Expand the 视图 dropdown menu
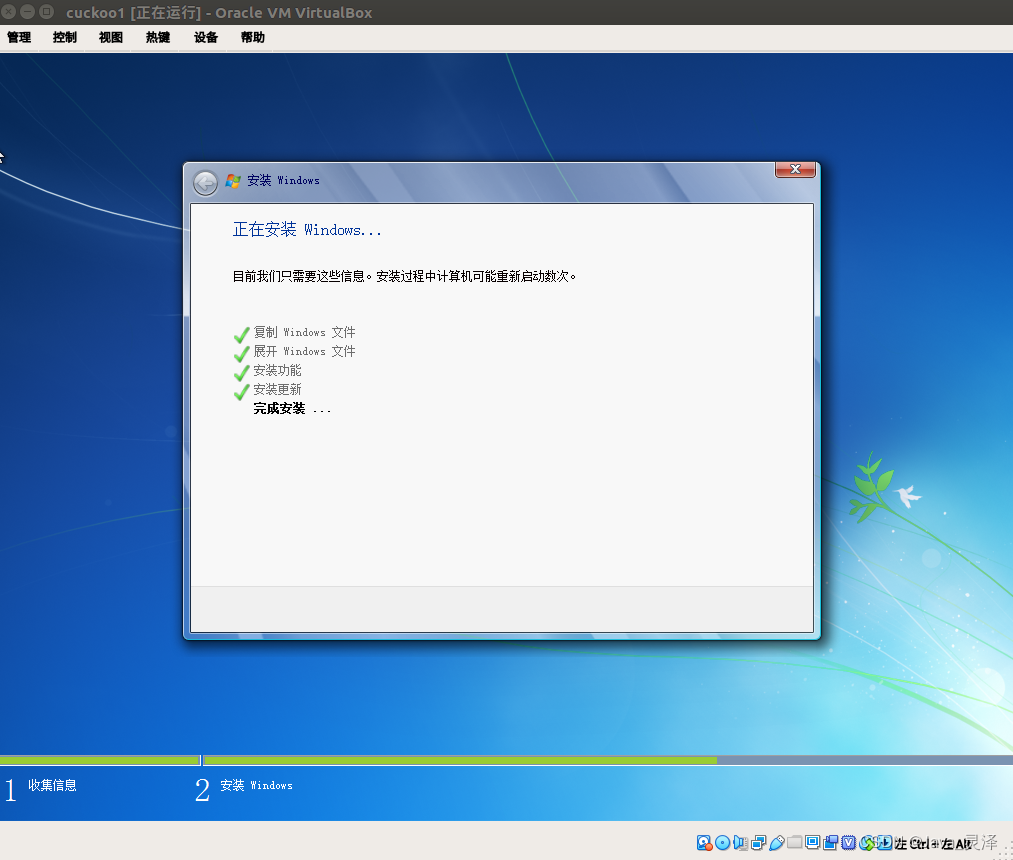The width and height of the screenshot is (1013, 860). [x=110, y=37]
